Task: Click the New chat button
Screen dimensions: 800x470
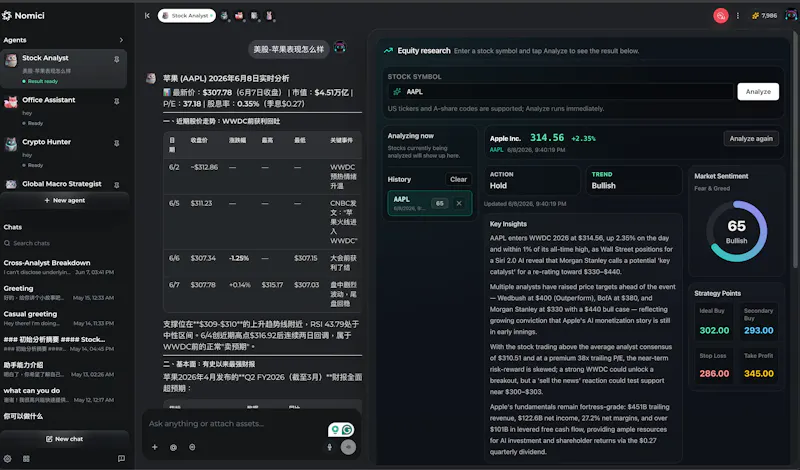Action: pos(64,439)
